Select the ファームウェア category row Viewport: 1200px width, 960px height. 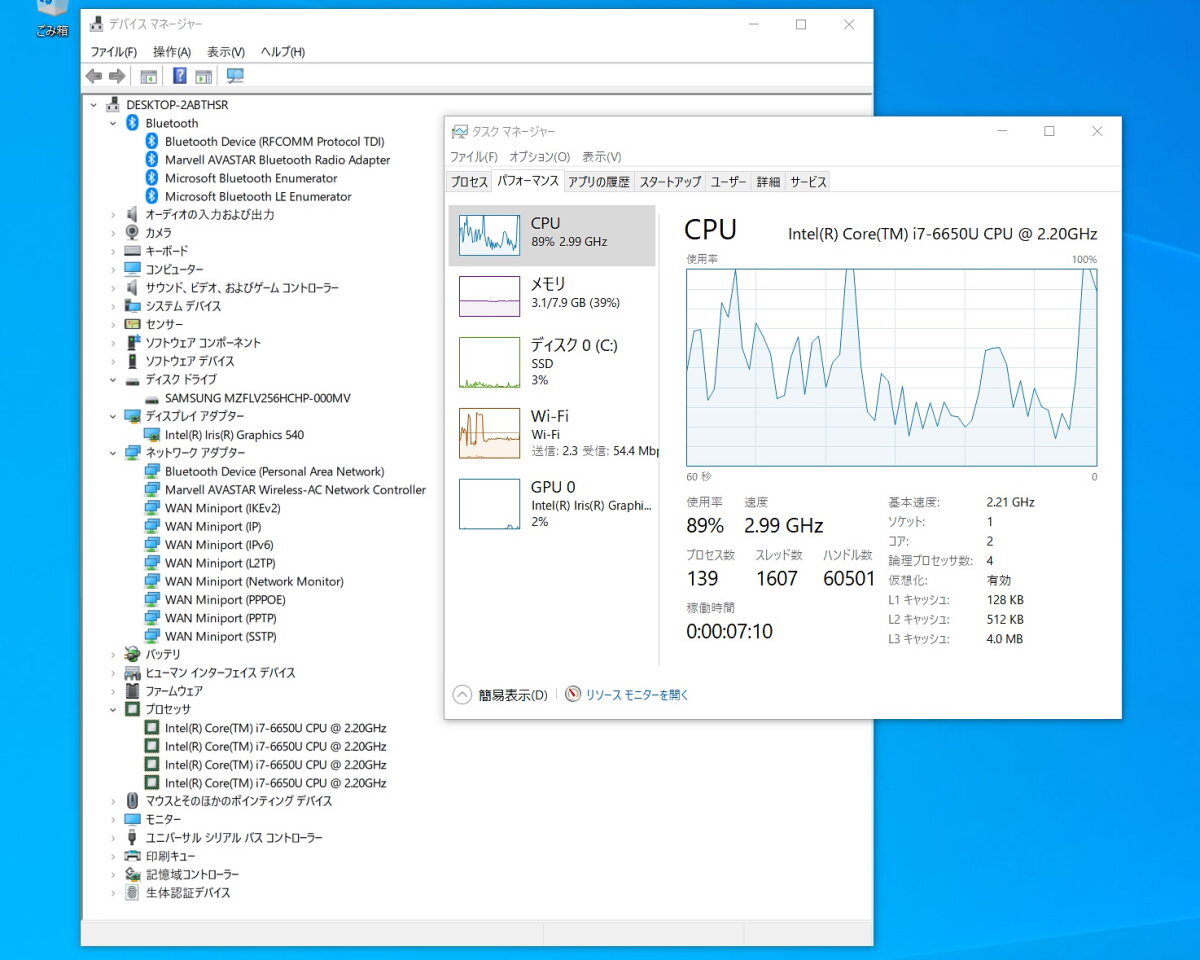pos(163,691)
